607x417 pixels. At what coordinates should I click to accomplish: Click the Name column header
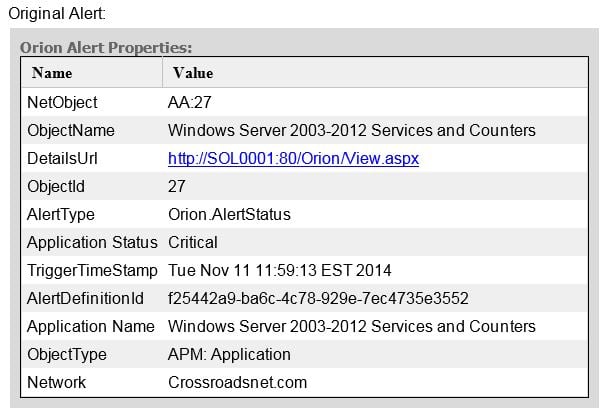(52, 73)
